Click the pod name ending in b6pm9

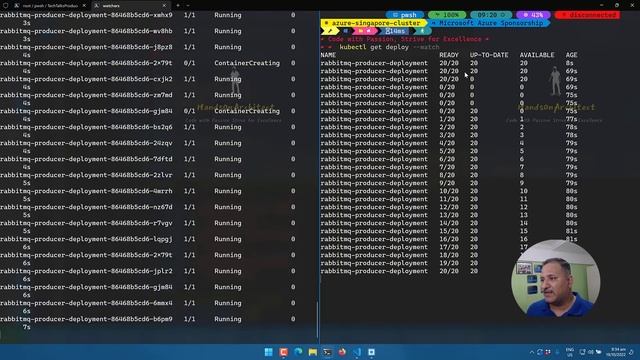[86, 319]
